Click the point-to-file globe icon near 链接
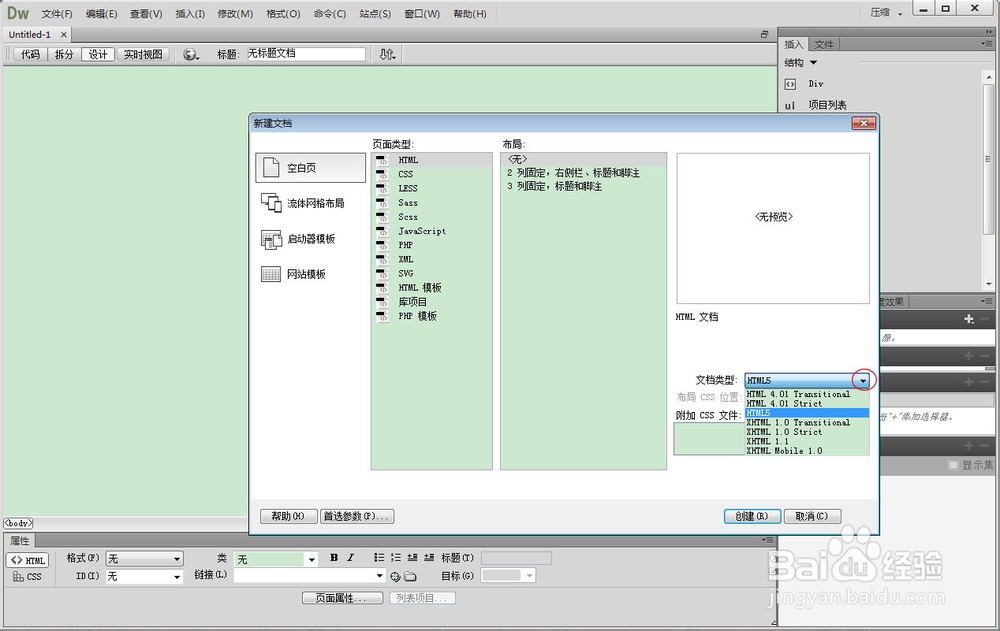The image size is (1000, 631). point(395,576)
